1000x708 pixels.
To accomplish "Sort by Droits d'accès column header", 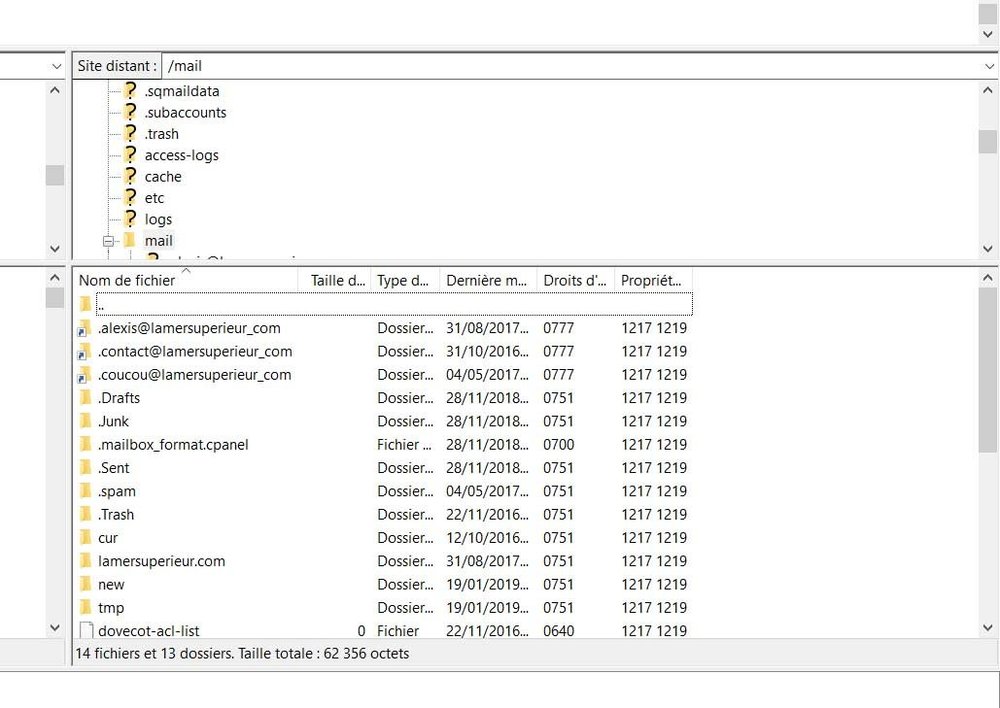I will click(x=575, y=280).
